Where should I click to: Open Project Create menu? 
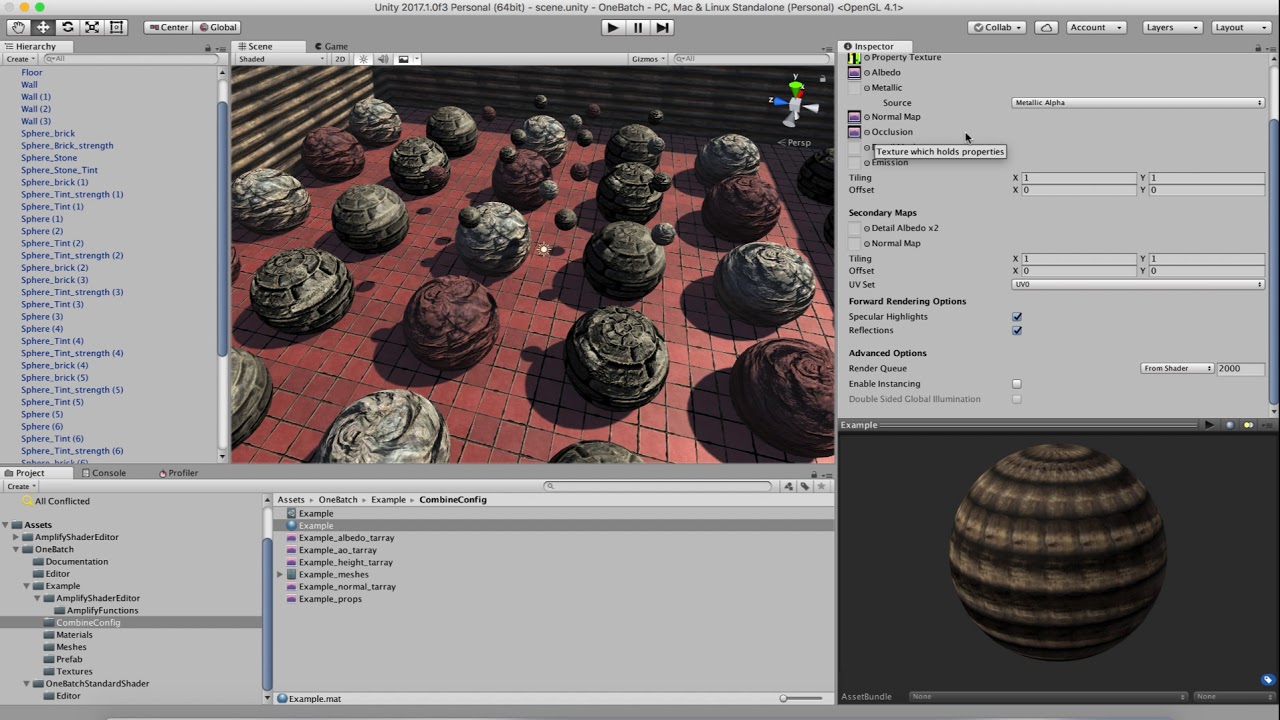point(20,486)
